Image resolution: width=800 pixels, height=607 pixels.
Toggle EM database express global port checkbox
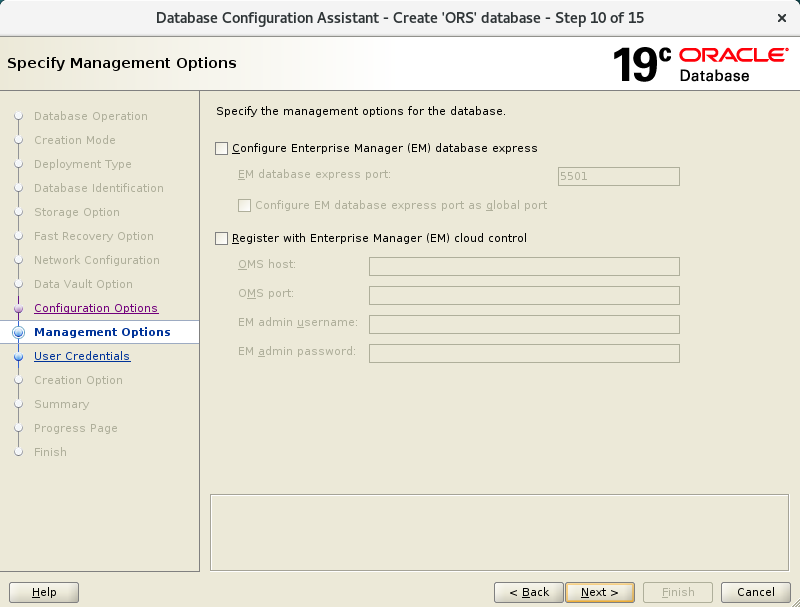pyautogui.click(x=244, y=205)
